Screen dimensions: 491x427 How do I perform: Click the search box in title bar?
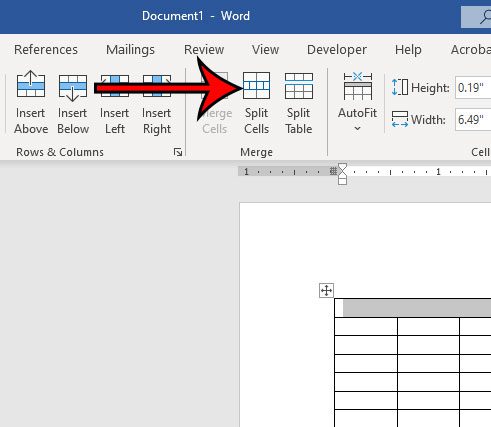pos(476,17)
